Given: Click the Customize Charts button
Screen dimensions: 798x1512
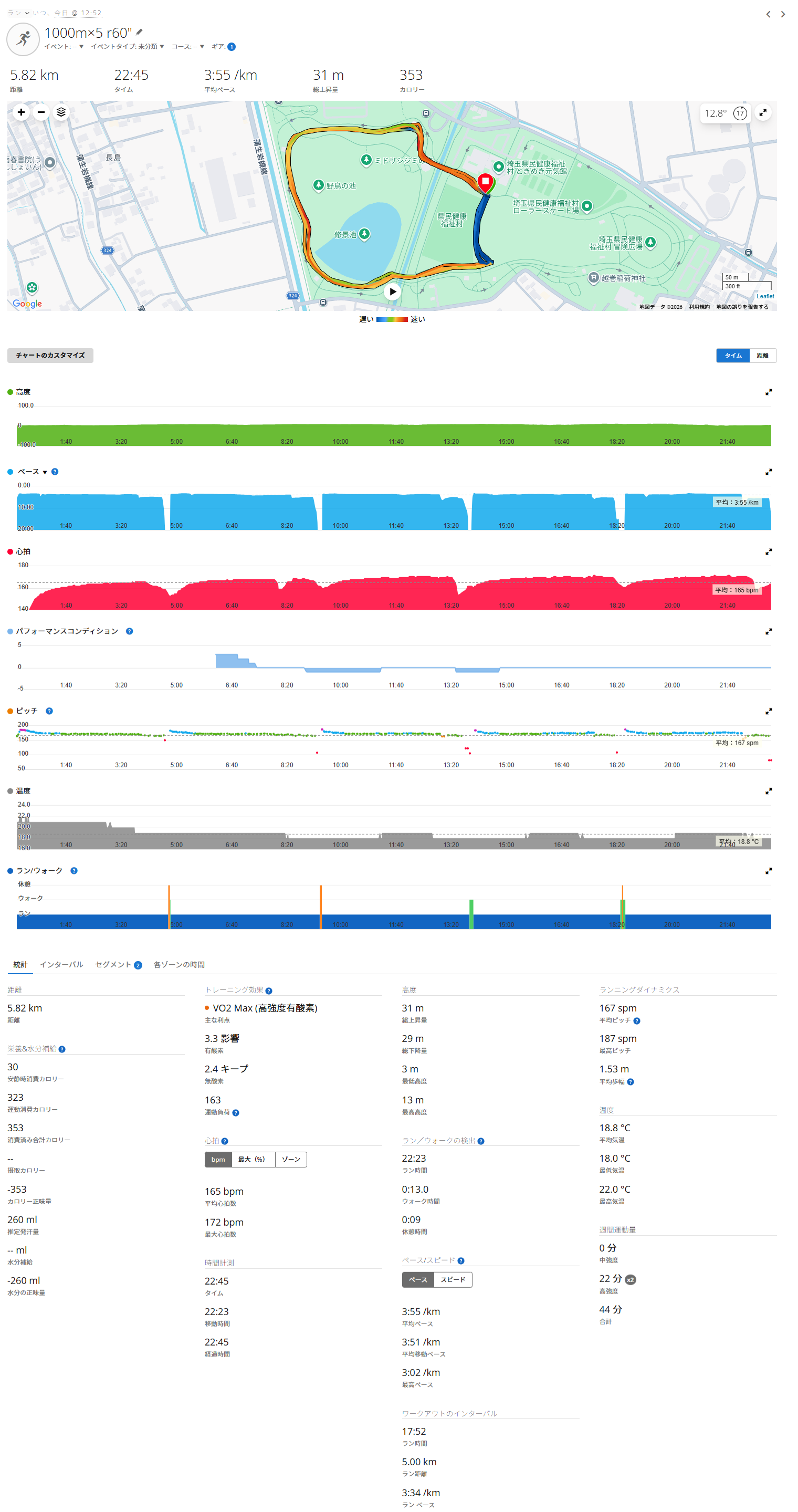Looking at the screenshot, I should pyautogui.click(x=50, y=356).
